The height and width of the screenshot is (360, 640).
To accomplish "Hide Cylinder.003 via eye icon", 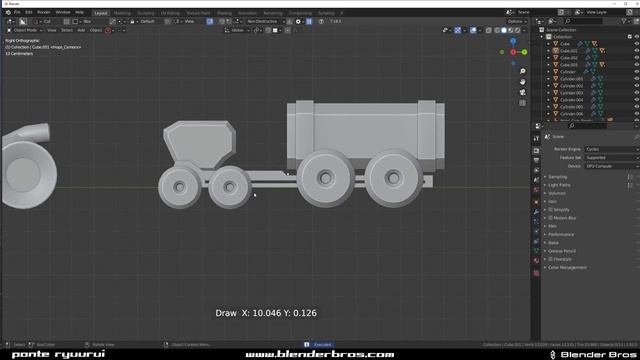I will 636,93.
